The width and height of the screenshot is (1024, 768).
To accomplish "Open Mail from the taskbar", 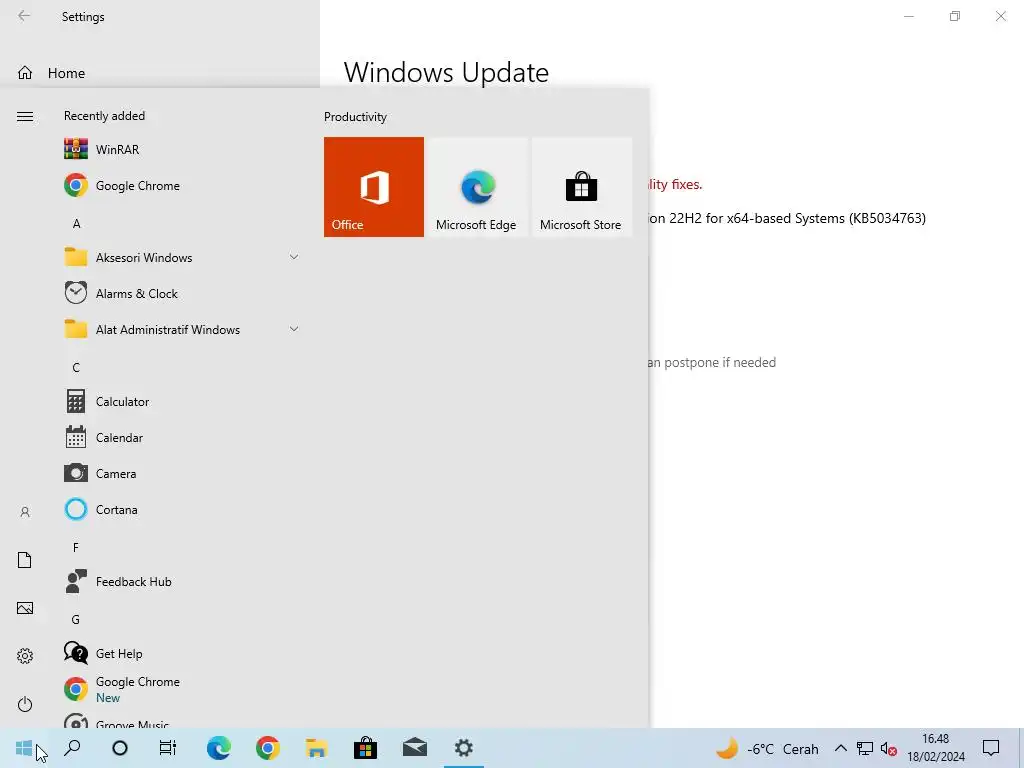I will (x=415, y=748).
